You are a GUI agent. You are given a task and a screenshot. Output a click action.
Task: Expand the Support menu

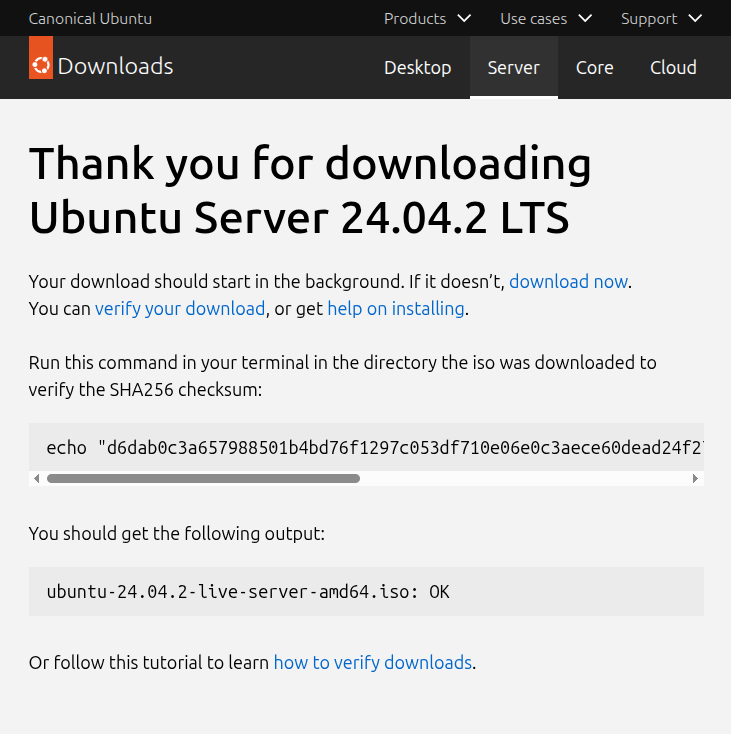(661, 18)
